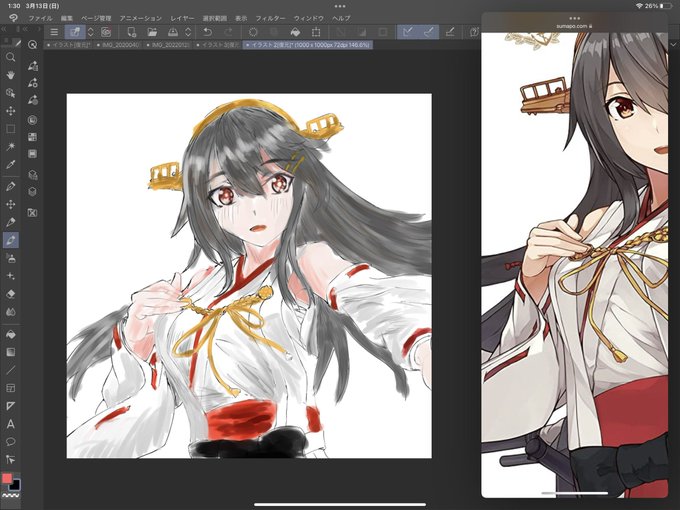680x510 pixels.
Task: Open the 表示 menu
Action: click(x=241, y=18)
